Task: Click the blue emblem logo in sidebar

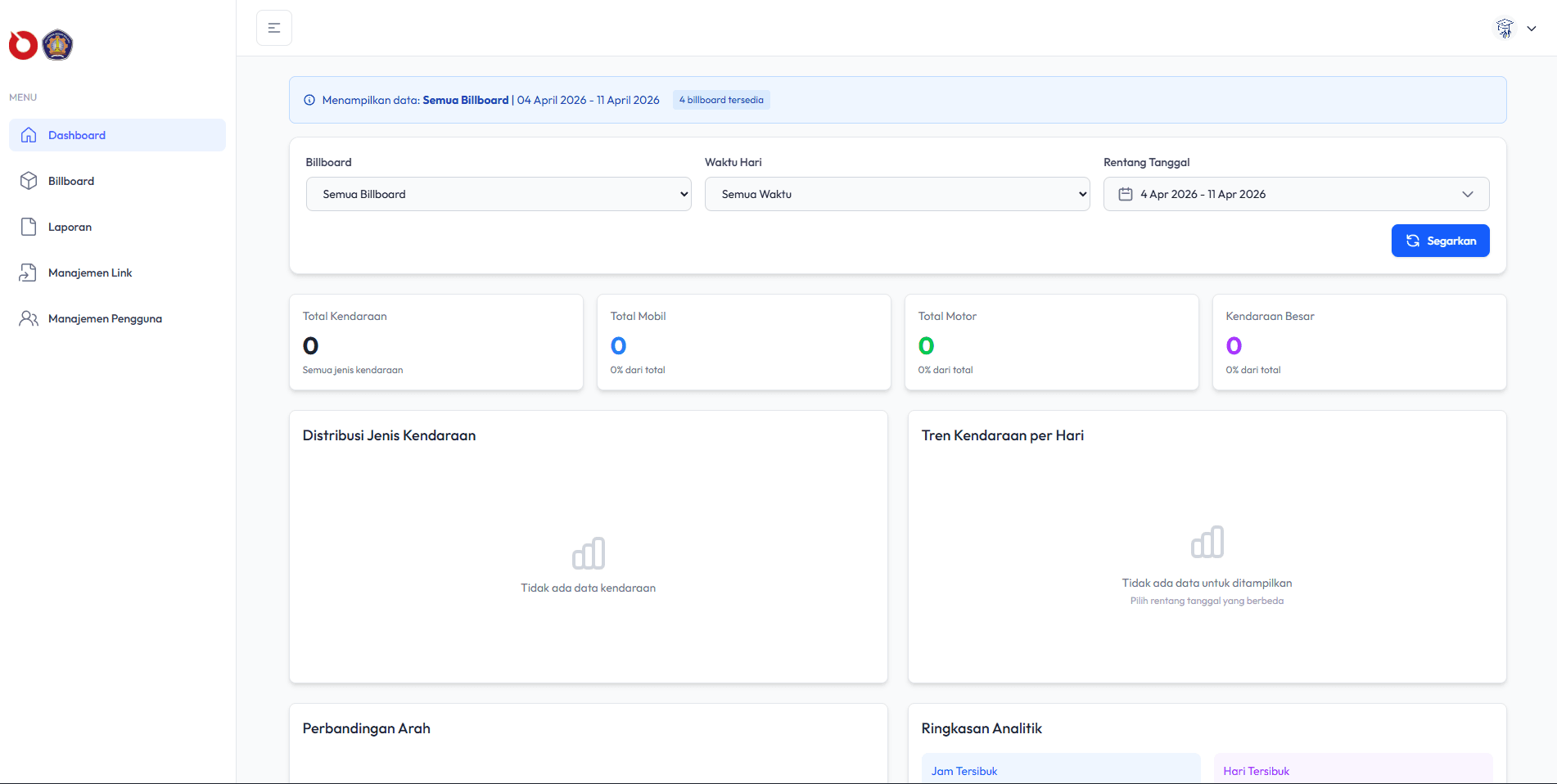Action: tap(57, 45)
